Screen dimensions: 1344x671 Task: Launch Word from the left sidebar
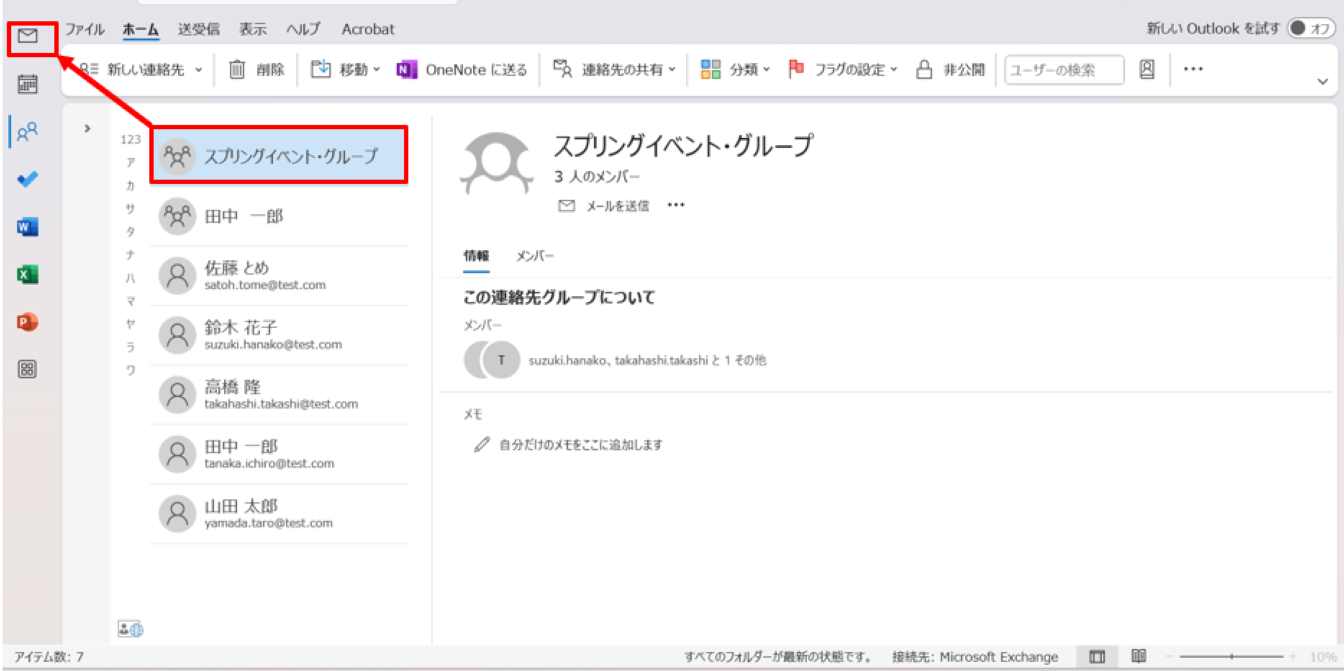click(28, 228)
